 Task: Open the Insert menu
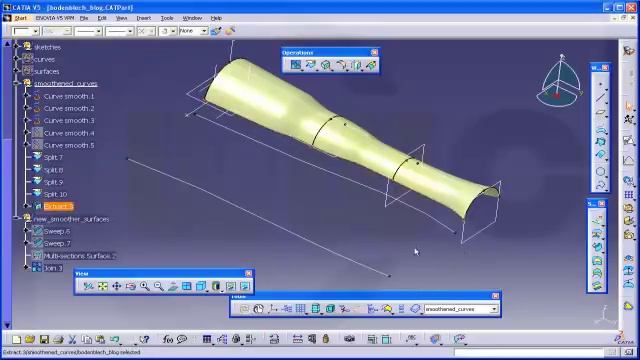(144, 18)
